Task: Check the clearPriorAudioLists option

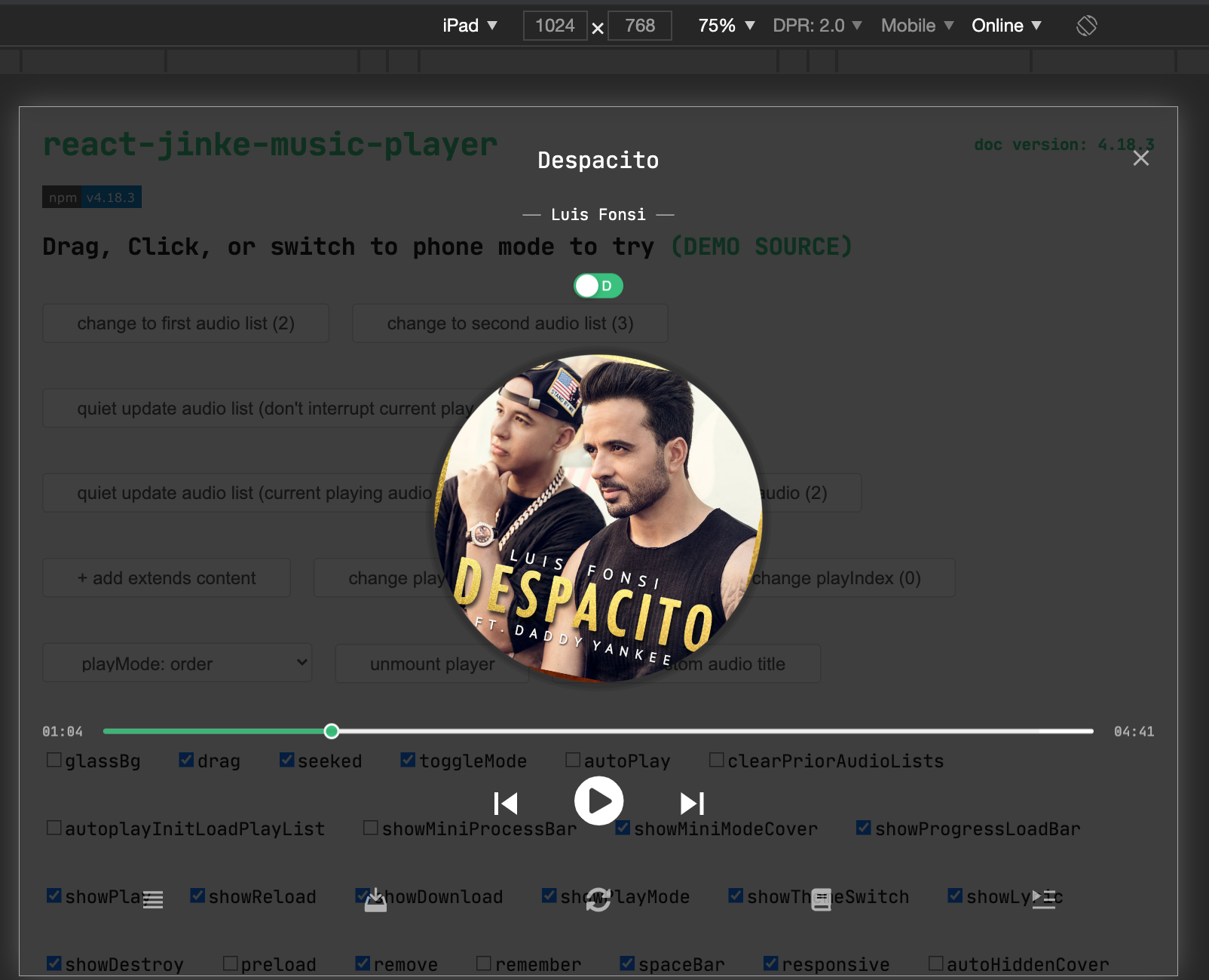Action: click(717, 760)
